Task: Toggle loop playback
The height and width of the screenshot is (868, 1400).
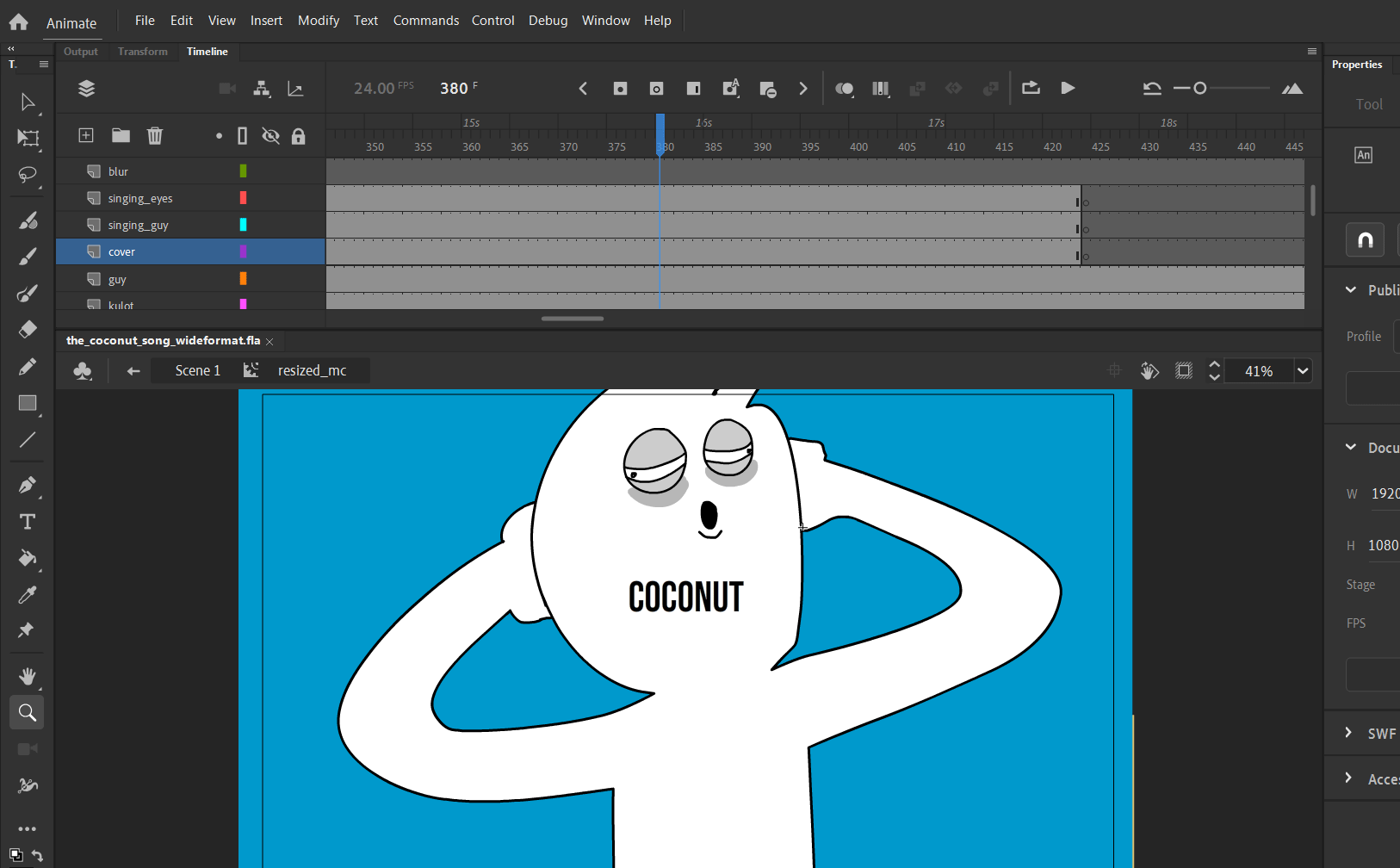Action: 1031,88
